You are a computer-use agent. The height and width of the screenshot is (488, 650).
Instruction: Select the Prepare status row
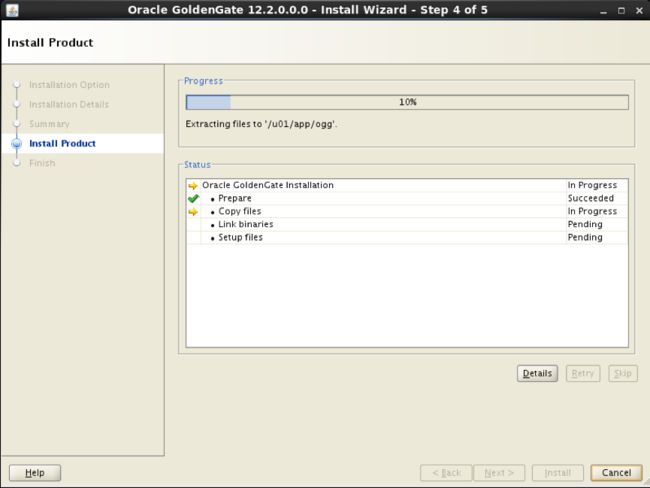tap(407, 198)
